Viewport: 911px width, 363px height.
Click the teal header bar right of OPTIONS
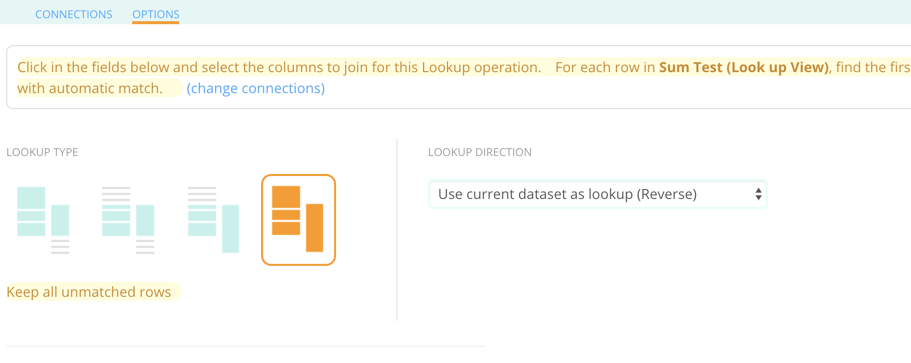tap(545, 12)
